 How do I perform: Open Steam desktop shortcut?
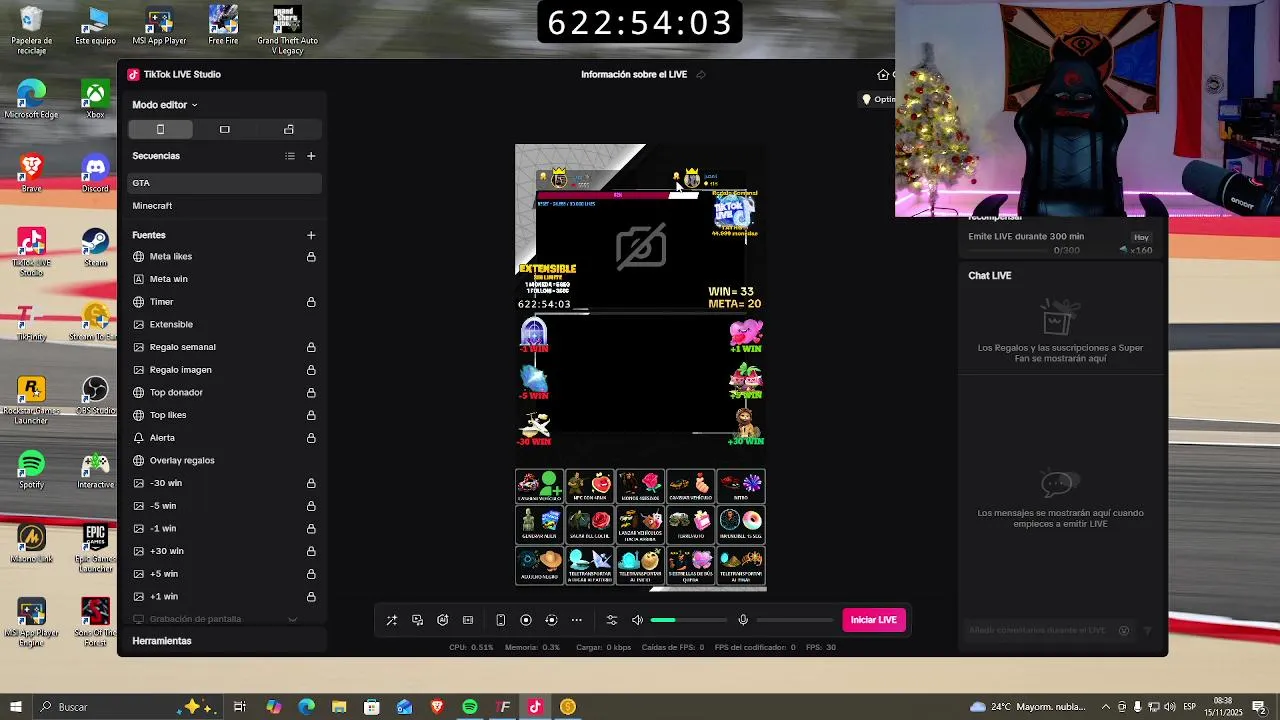(x=95, y=248)
